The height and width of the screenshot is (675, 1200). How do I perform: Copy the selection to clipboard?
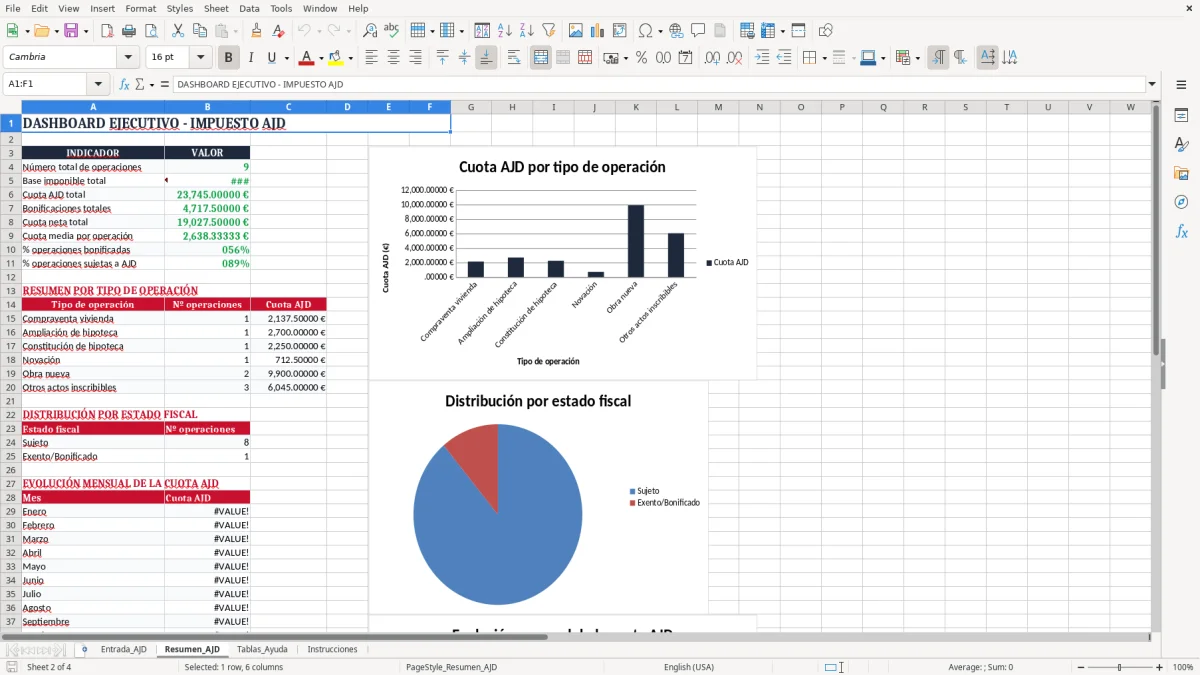199,31
